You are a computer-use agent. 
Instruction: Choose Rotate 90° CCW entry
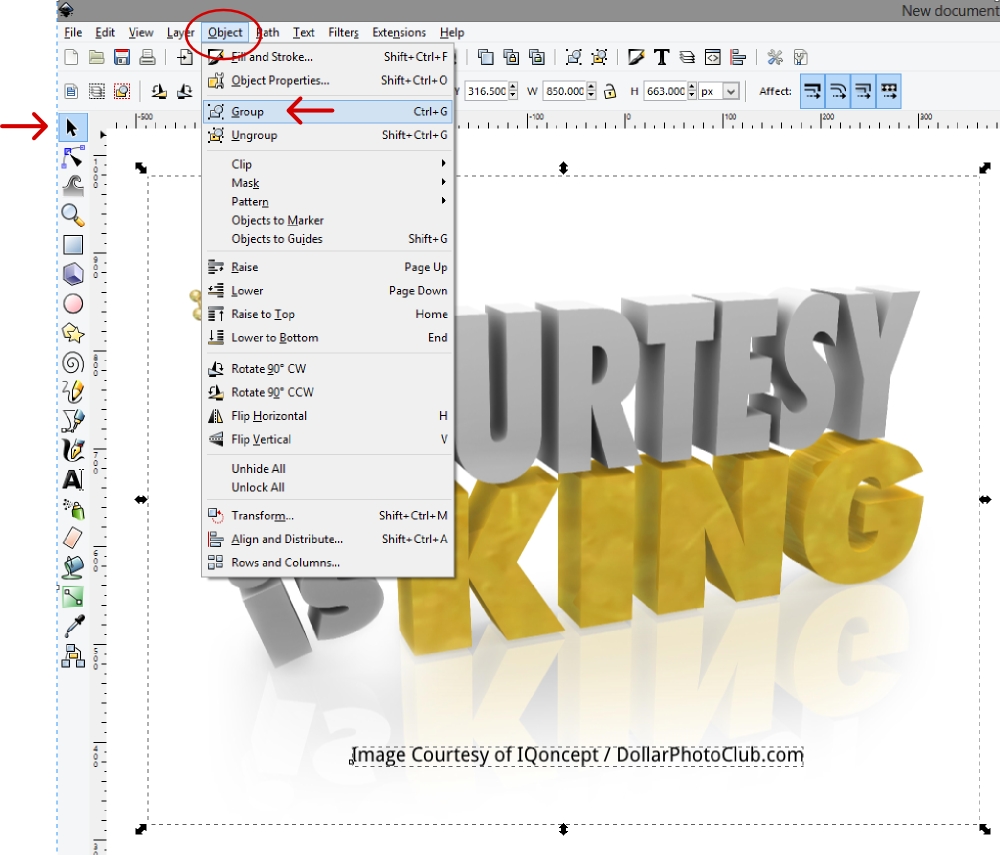tap(328, 392)
